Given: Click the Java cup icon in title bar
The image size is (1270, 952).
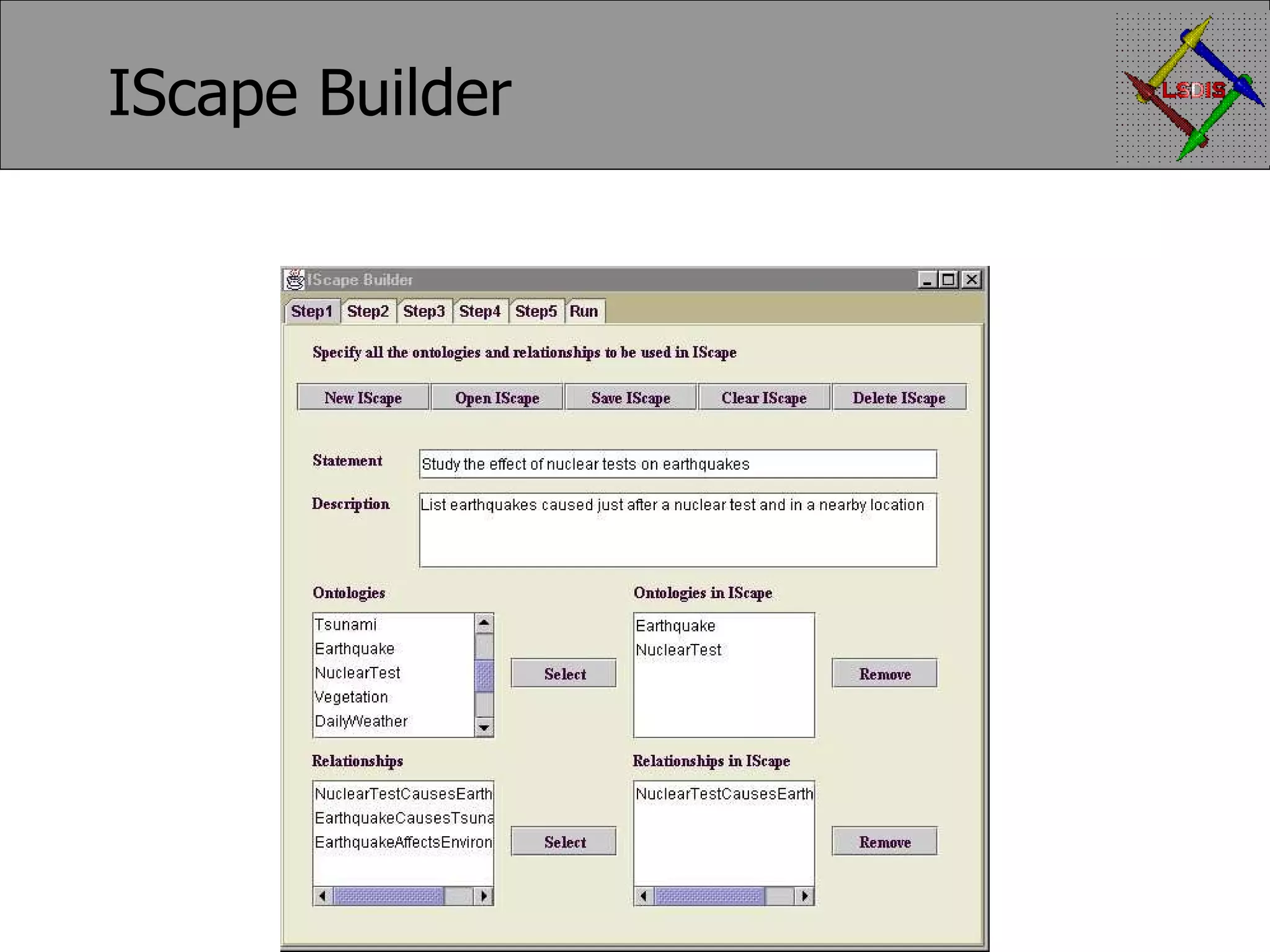Looking at the screenshot, I should pos(296,280).
